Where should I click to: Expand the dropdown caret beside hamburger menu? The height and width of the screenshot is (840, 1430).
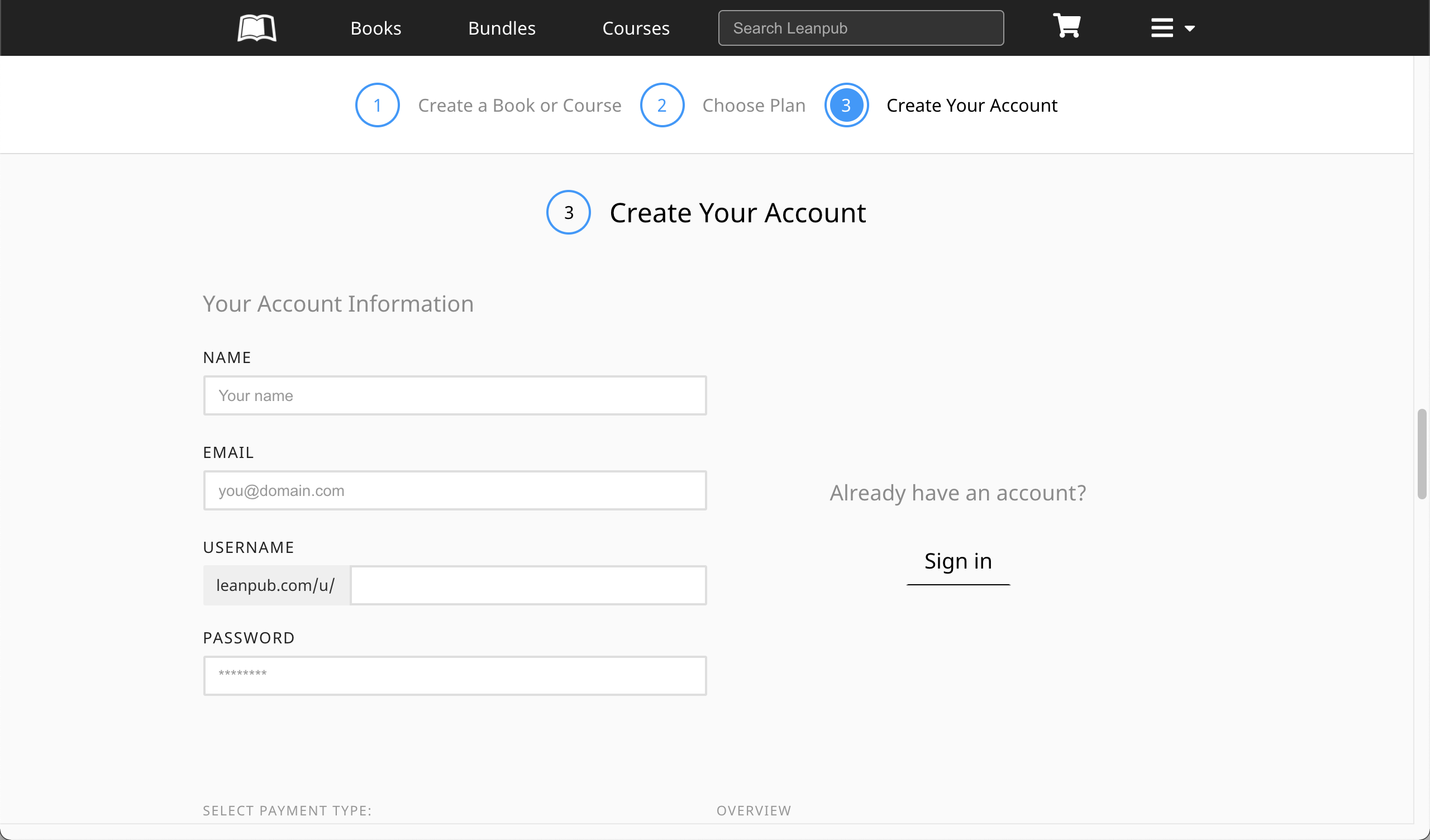coord(1190,28)
